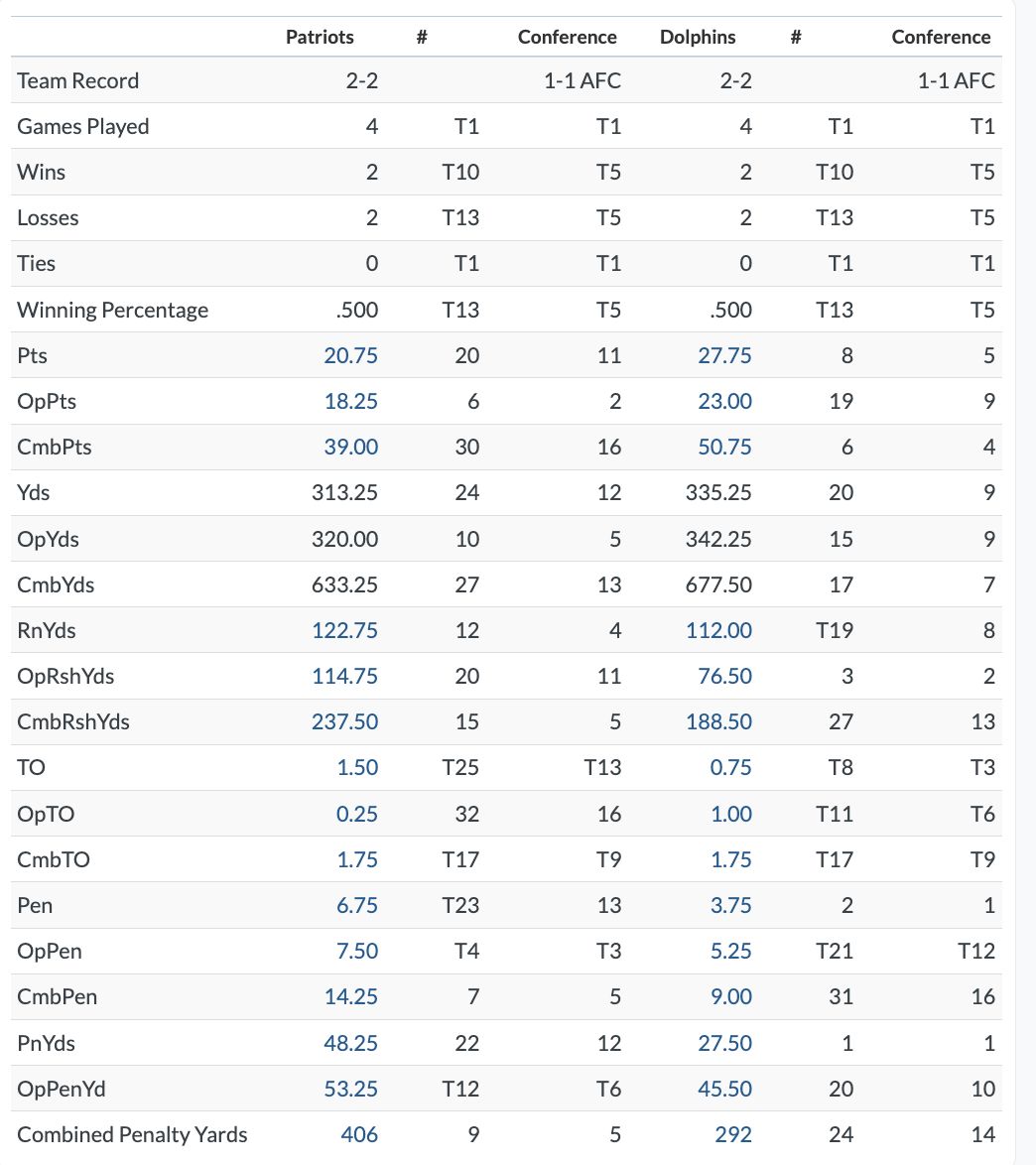
Task: Click Dolphins Pen value 3.75
Action: pos(730,905)
